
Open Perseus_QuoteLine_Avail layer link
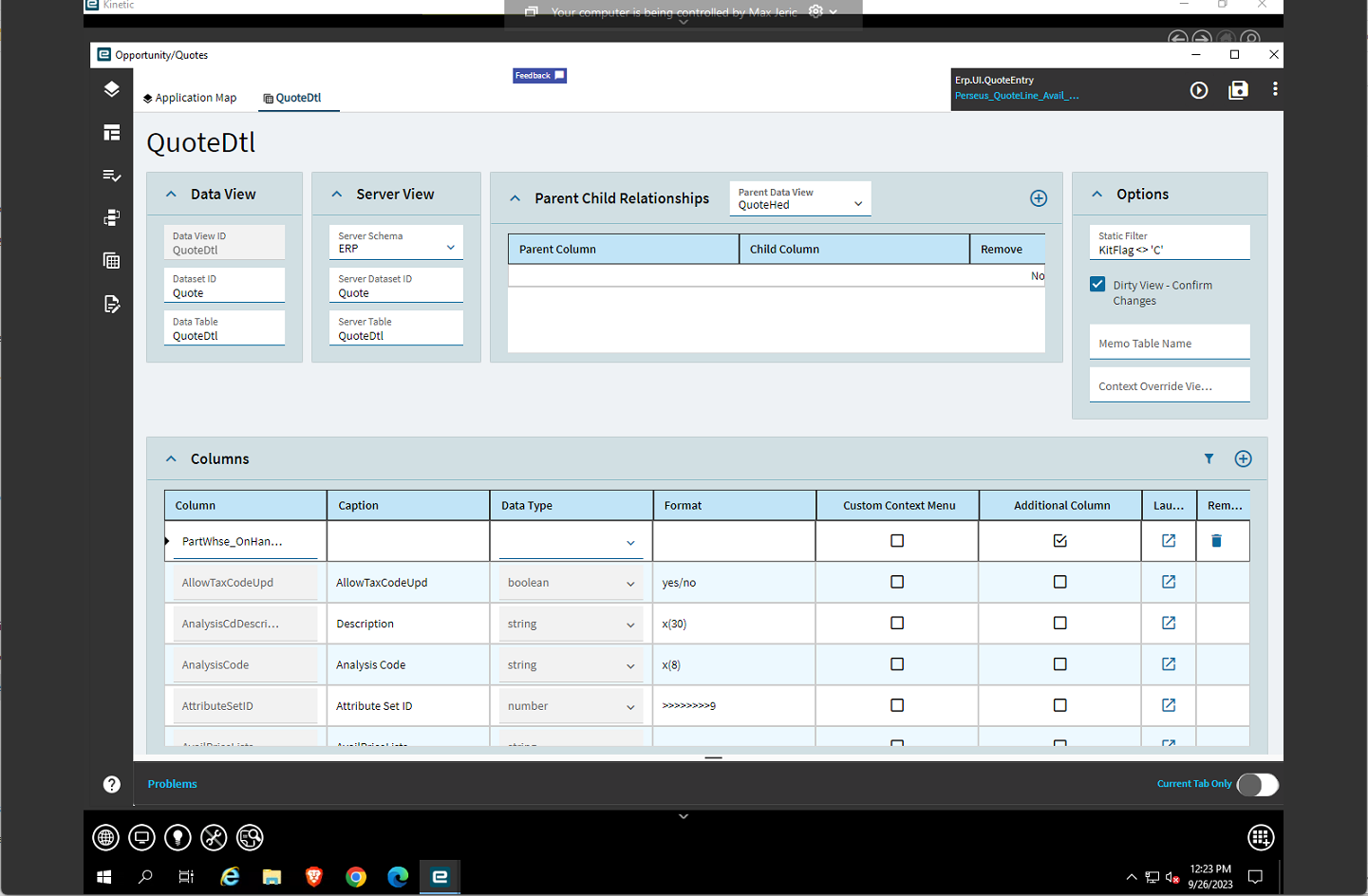click(x=1017, y=95)
